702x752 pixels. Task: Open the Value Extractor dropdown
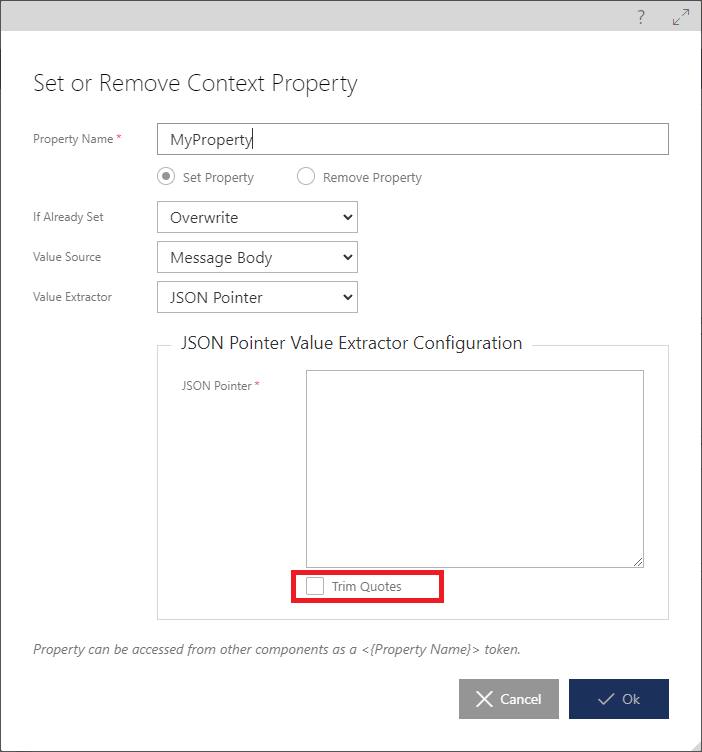257,297
